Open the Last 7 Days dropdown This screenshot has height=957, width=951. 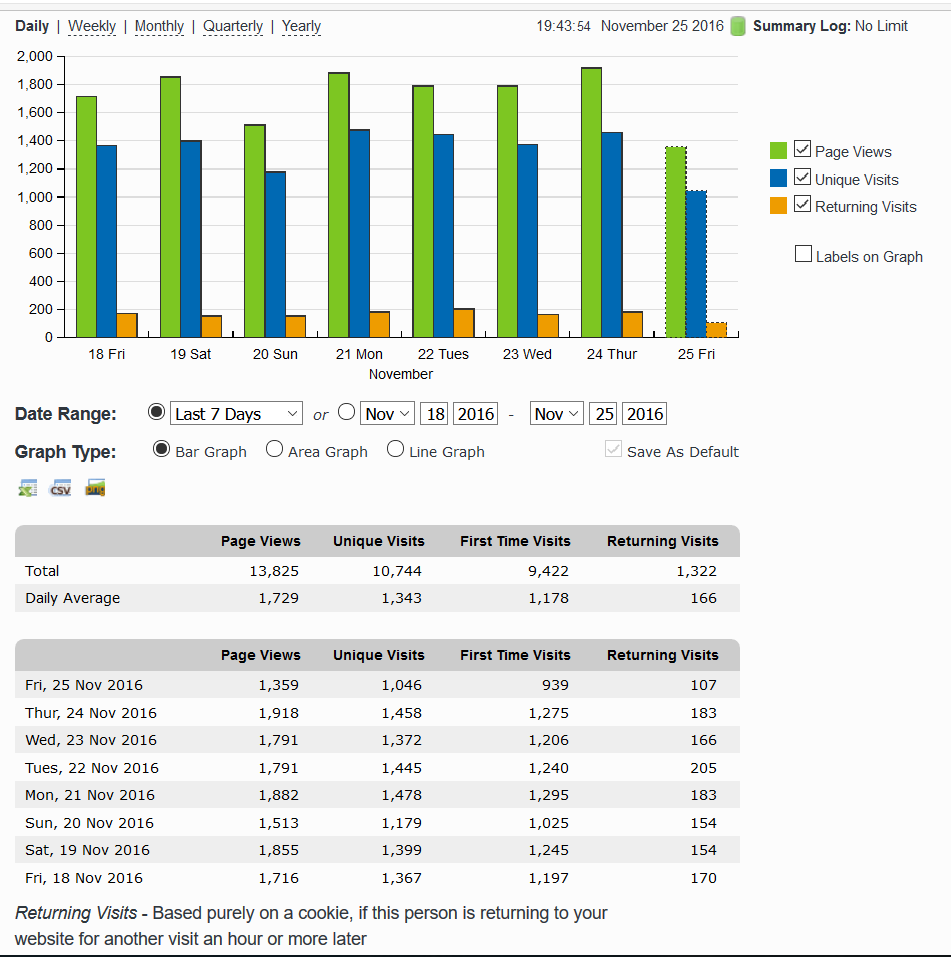tap(236, 414)
